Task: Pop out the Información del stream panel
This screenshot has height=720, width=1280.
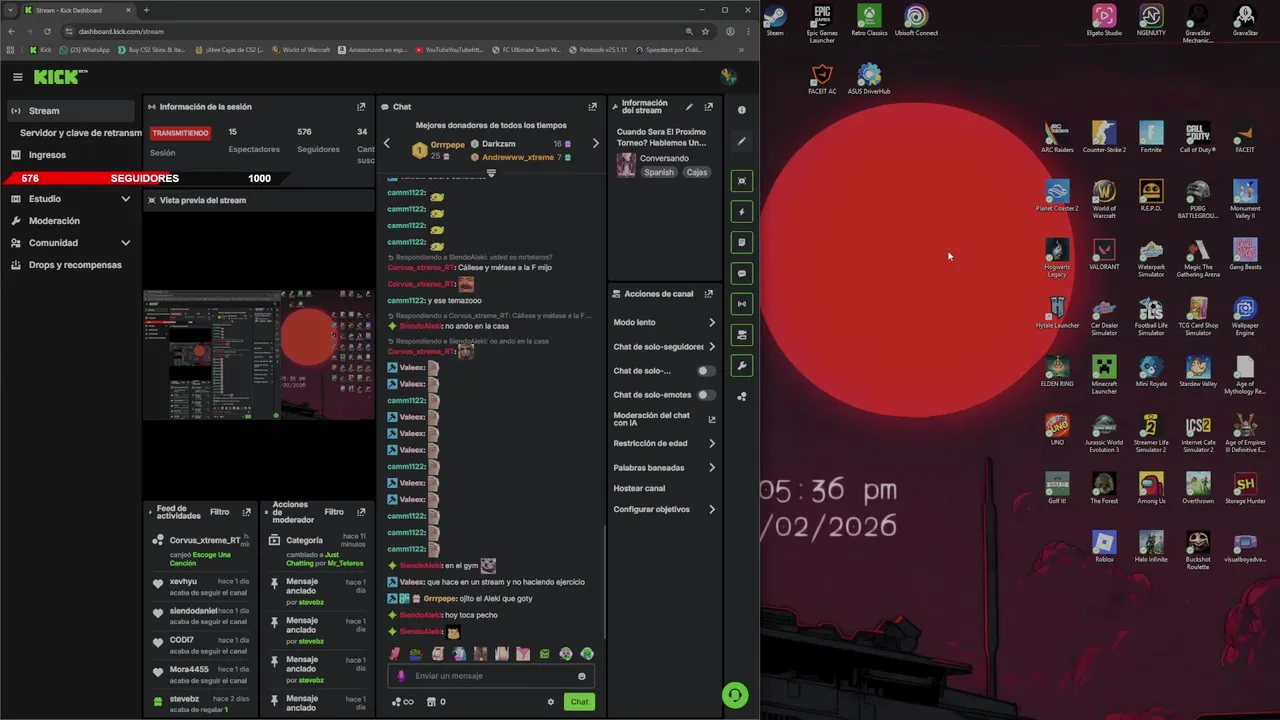Action: 709,107
